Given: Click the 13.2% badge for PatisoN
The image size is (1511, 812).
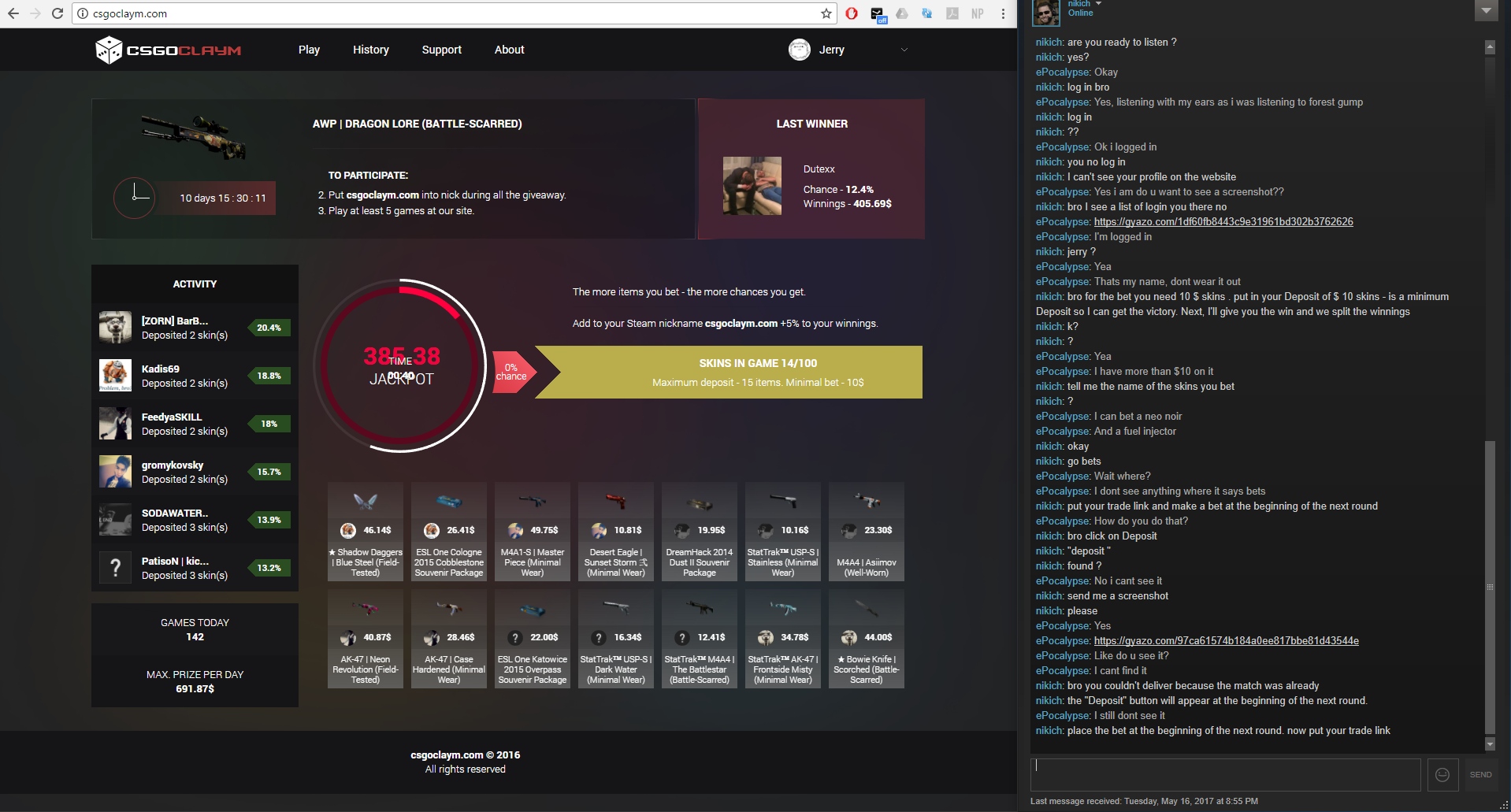Looking at the screenshot, I should click(x=269, y=568).
